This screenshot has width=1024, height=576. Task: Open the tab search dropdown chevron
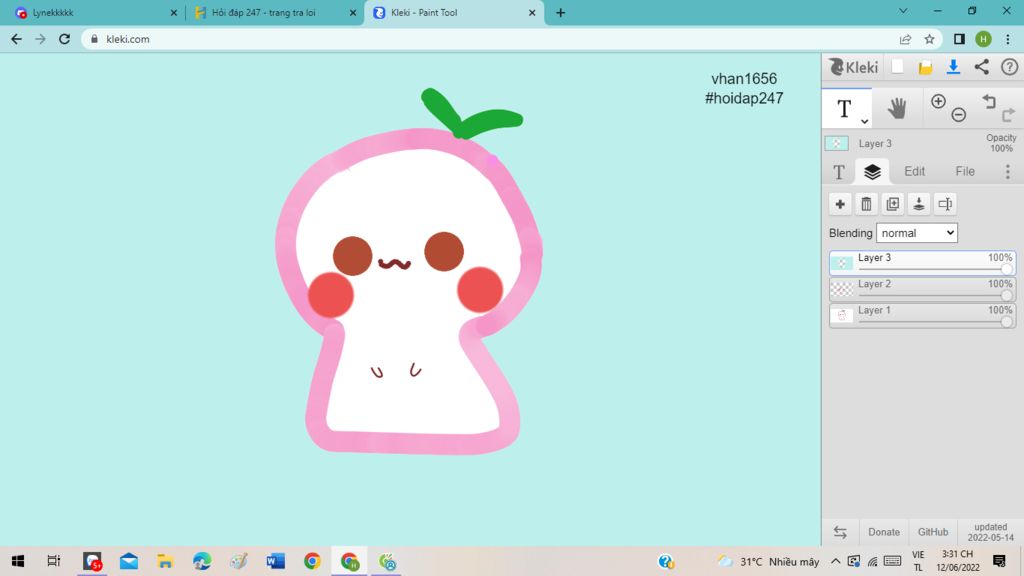click(903, 11)
